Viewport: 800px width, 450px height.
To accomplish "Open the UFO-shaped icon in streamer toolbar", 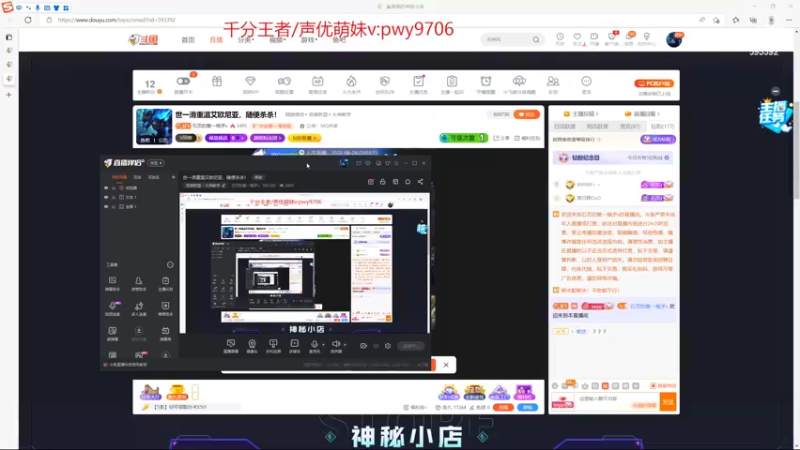I will tap(519, 82).
